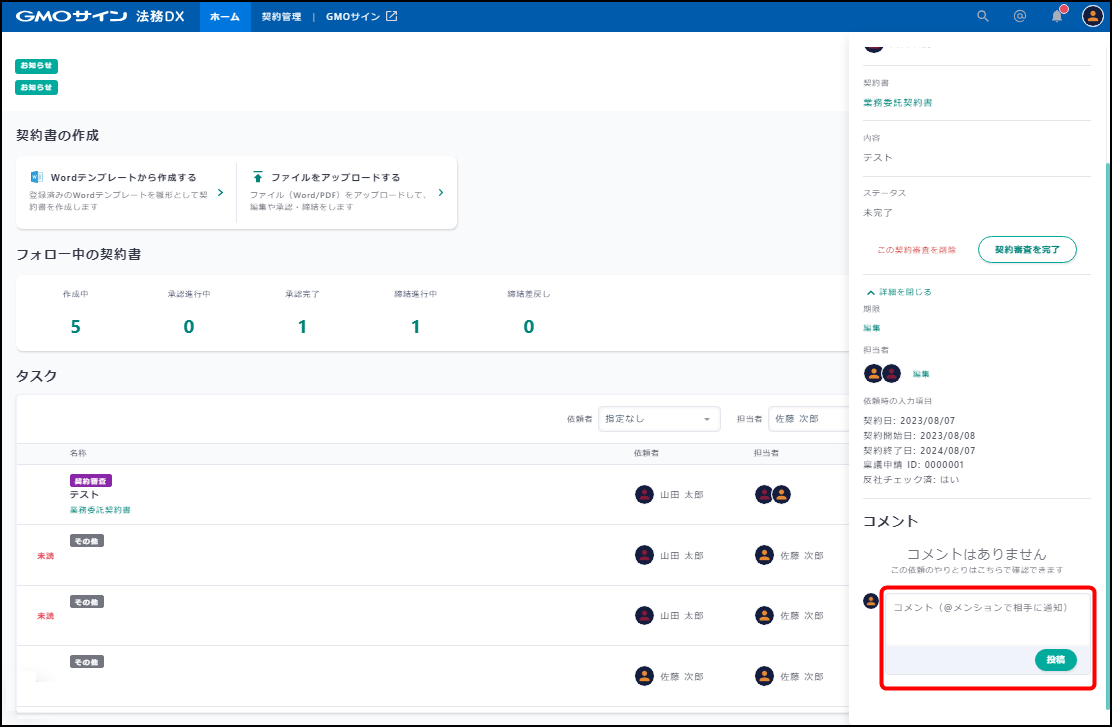Screen dimensions: 1112x727
Task: Click the Word template document icon
Action: 37,177
